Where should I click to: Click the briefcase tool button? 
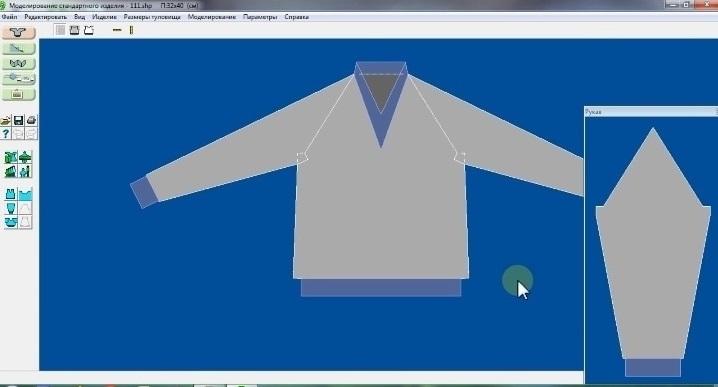[18, 94]
